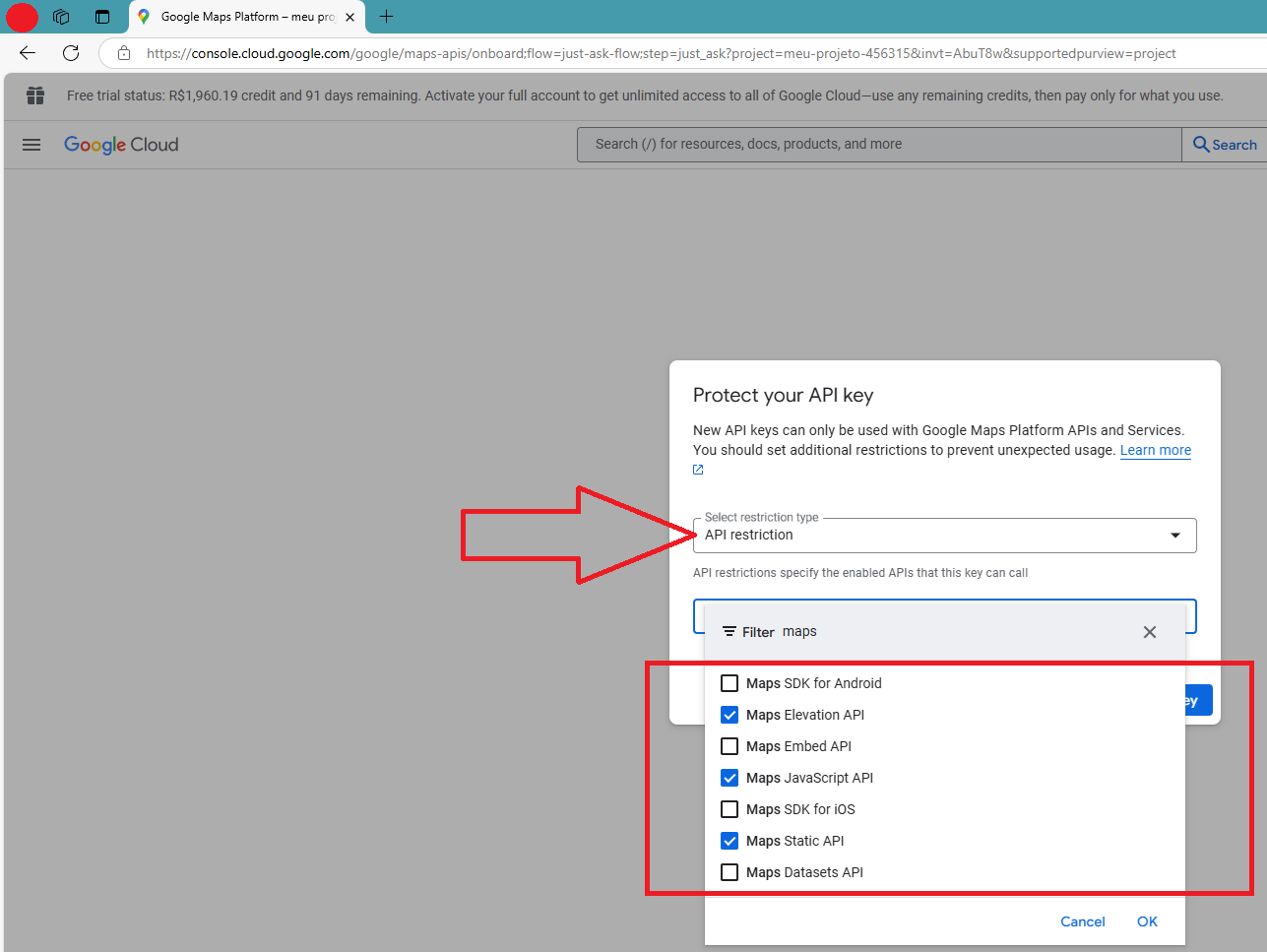Open a new browser tab
The height and width of the screenshot is (952, 1267).
(386, 17)
